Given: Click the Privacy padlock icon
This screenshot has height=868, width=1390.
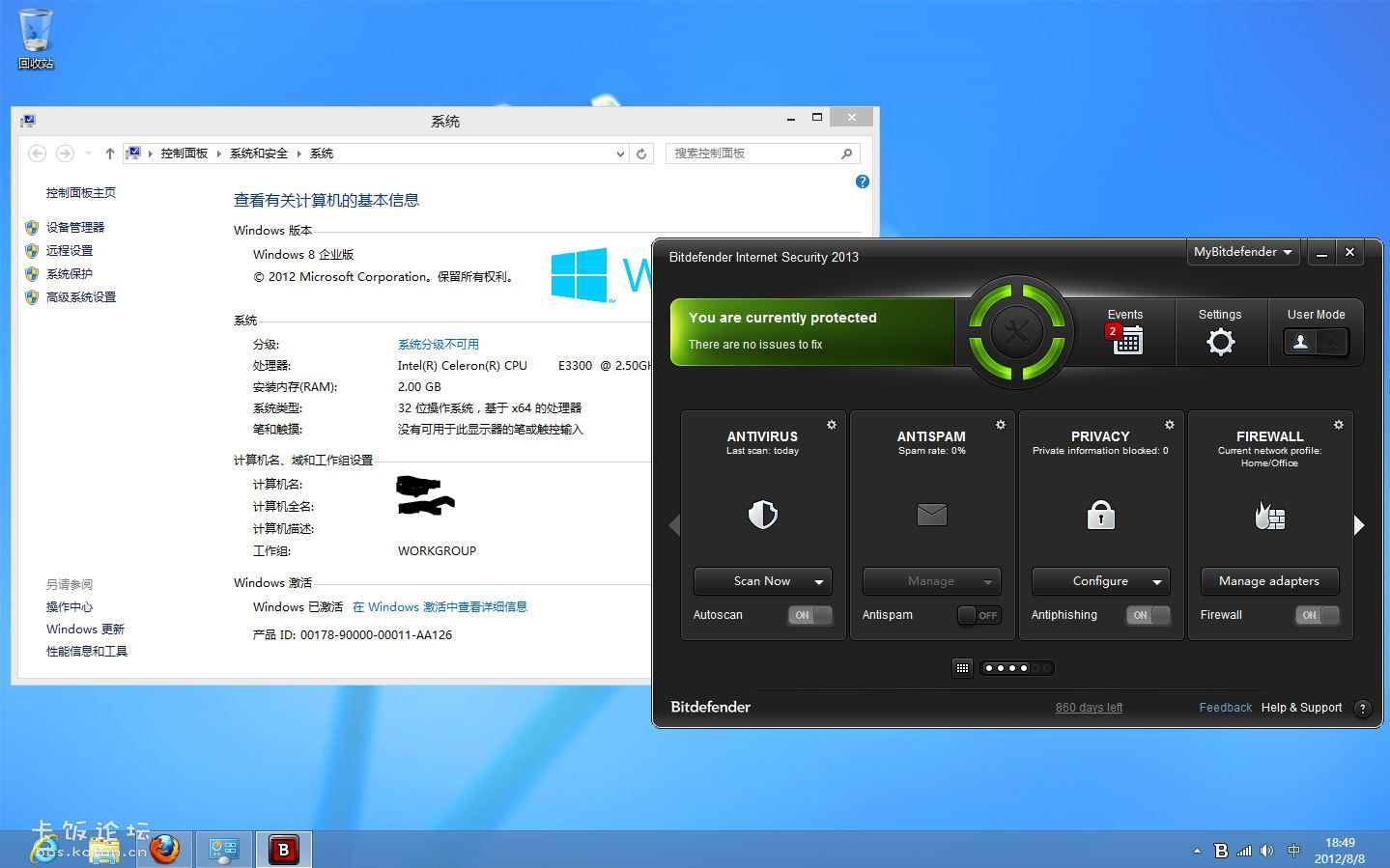Looking at the screenshot, I should click(1100, 515).
